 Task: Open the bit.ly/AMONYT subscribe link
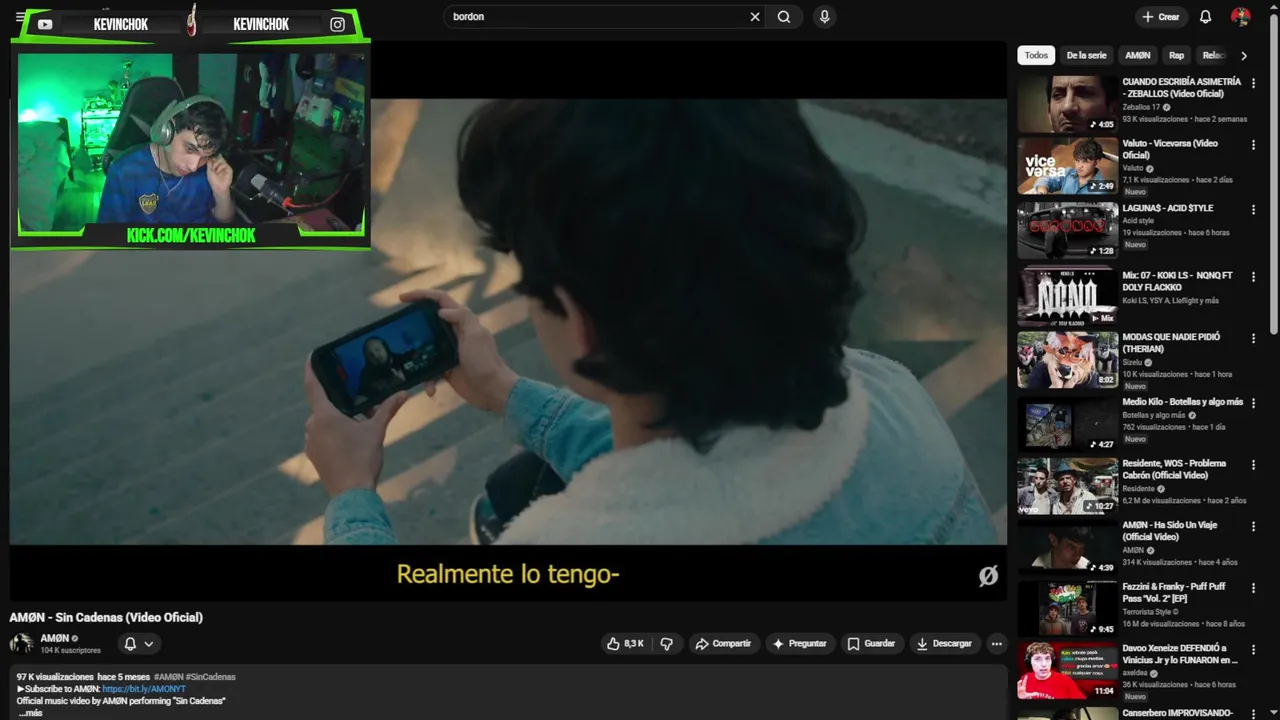coord(144,689)
